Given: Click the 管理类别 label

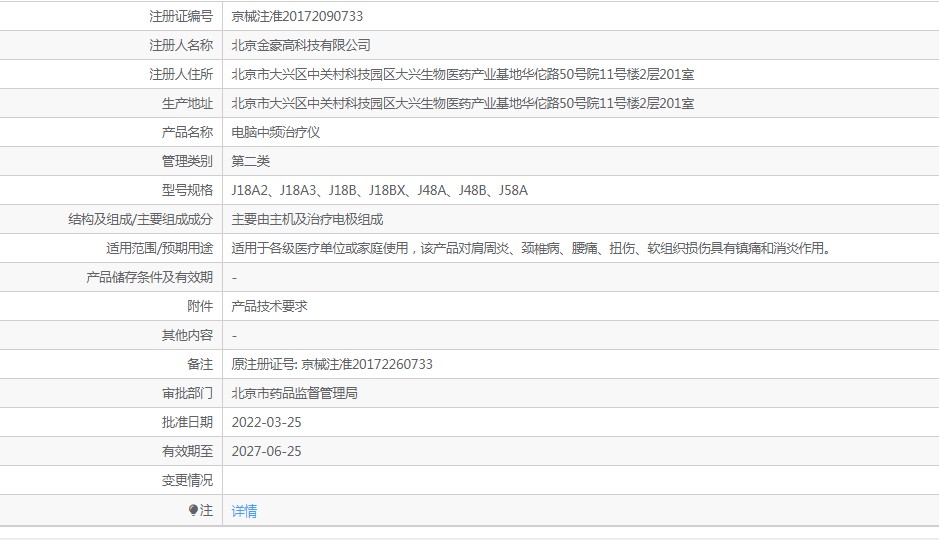Looking at the screenshot, I should (187, 161).
